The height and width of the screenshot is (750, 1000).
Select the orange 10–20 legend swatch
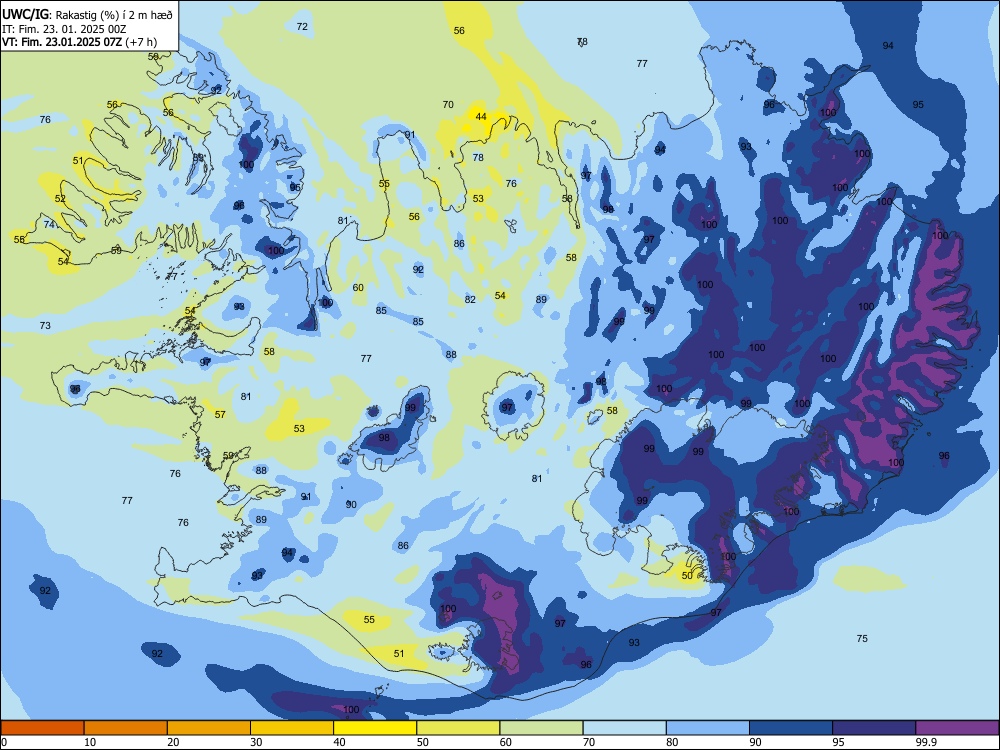click(x=126, y=728)
